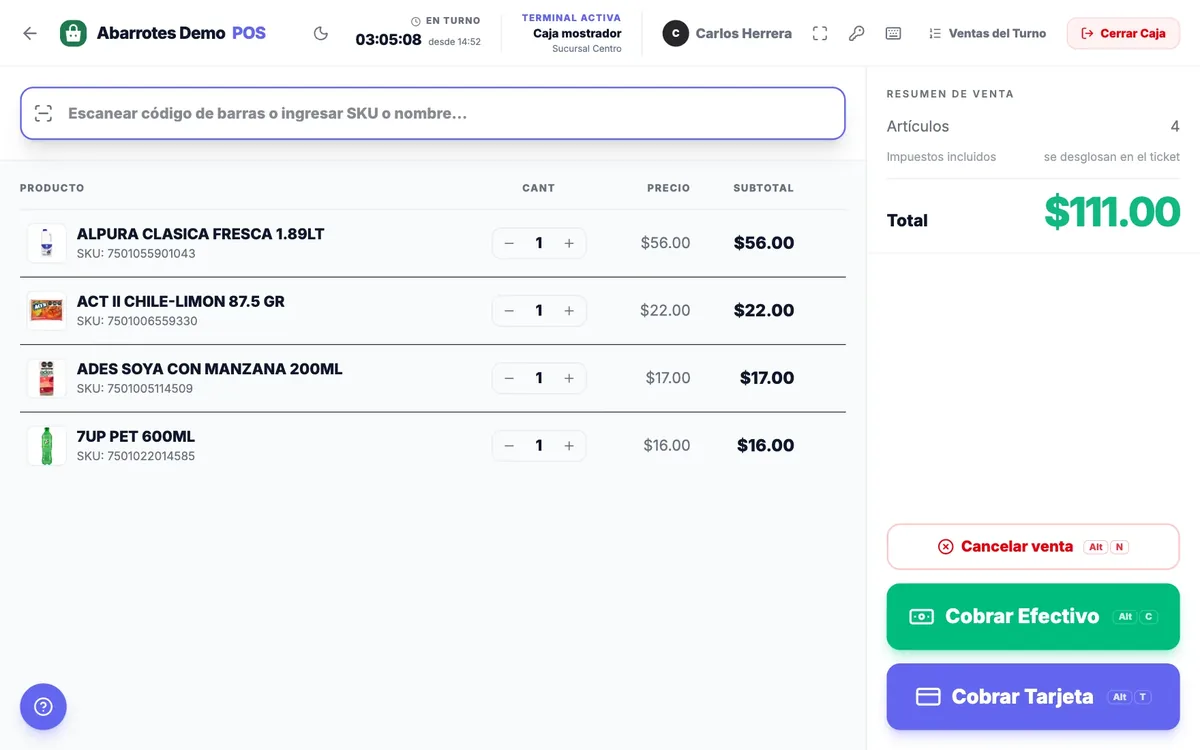Click the 7UP bottle thumbnail
The image size is (1200, 750).
pyautogui.click(x=46, y=446)
